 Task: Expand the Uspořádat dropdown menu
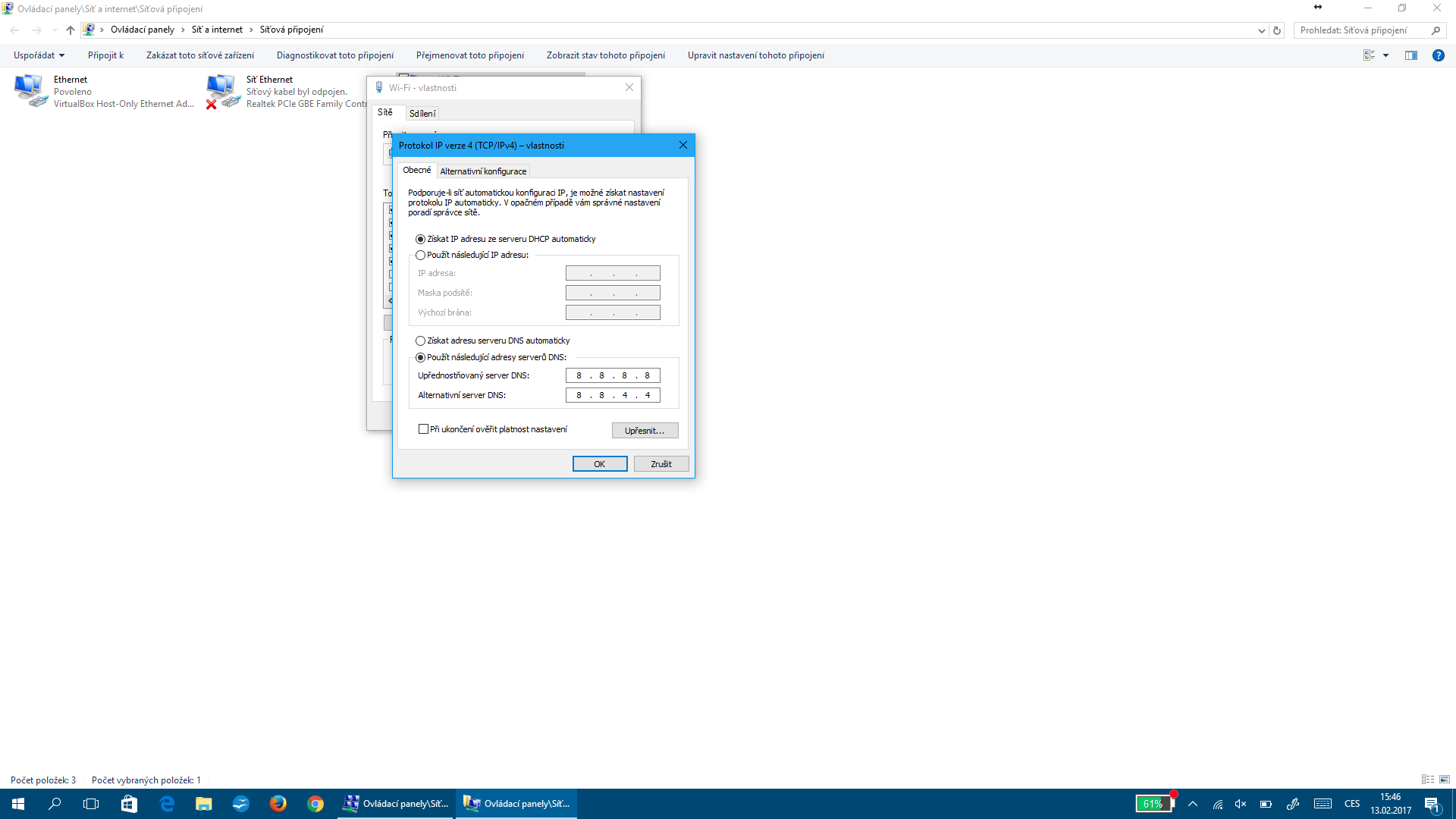point(39,55)
